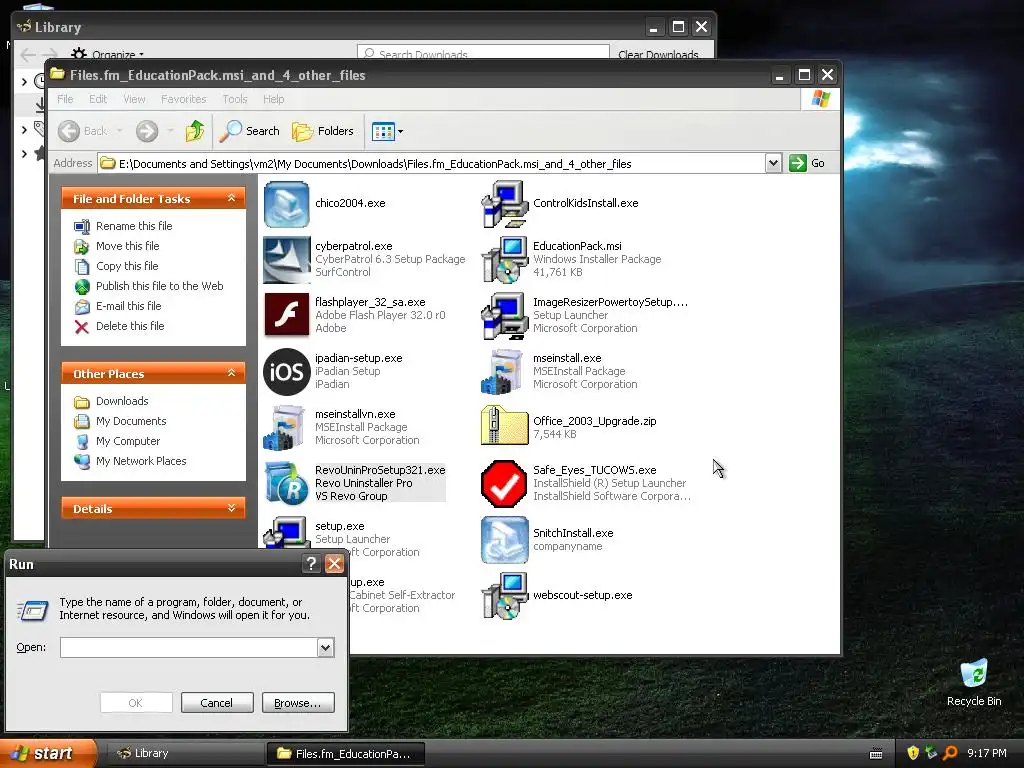Screen dimensions: 1024x768
Task: Select the Safe_Eyes_TUCOWS.exe checkmark icon
Action: coord(504,483)
